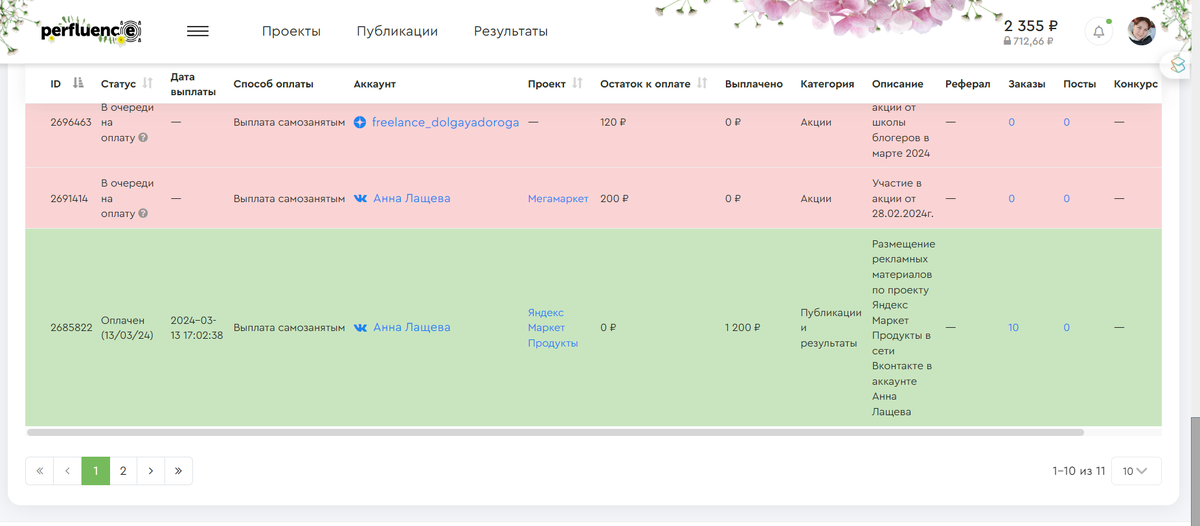Open the hamburger menu icon
This screenshot has height=526, width=1200.
pos(198,31)
